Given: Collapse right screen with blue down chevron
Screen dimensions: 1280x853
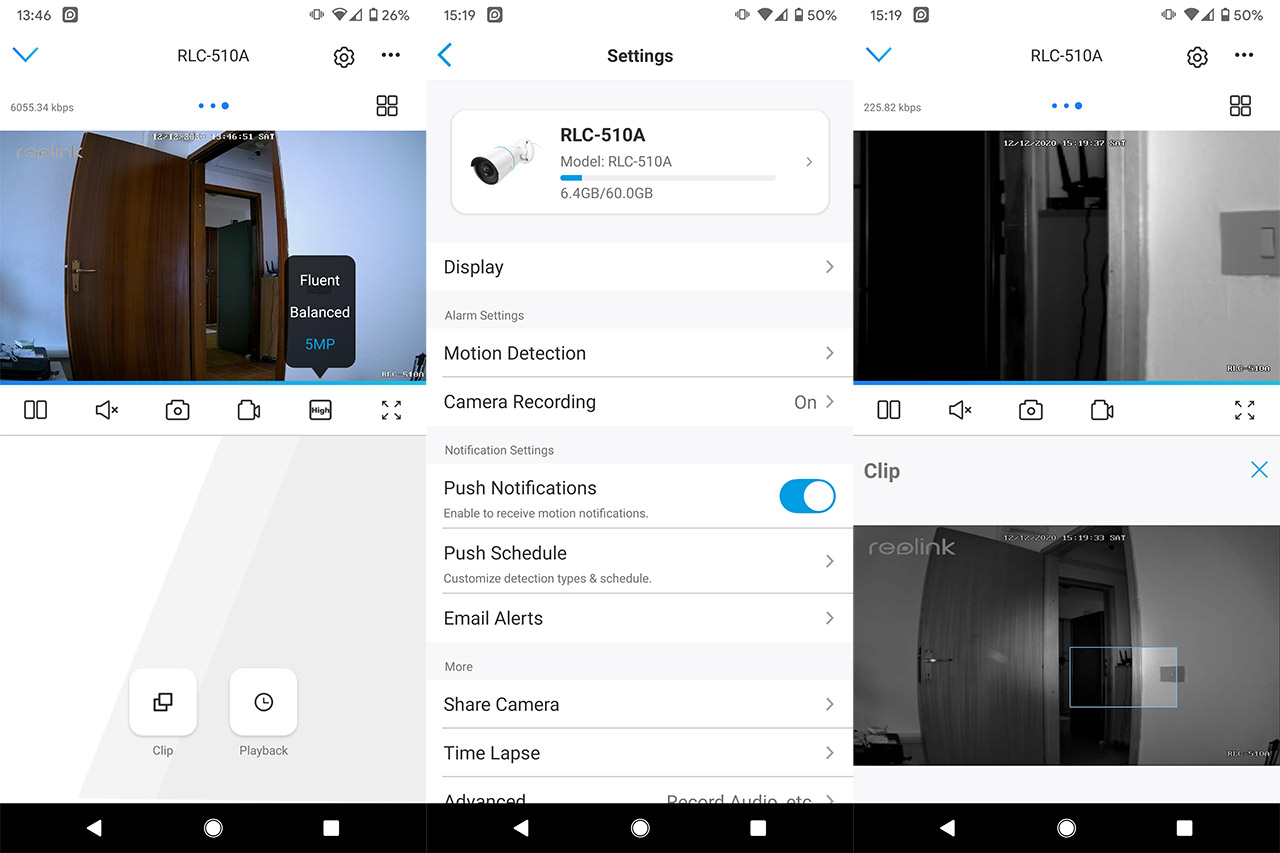Looking at the screenshot, I should [878, 55].
